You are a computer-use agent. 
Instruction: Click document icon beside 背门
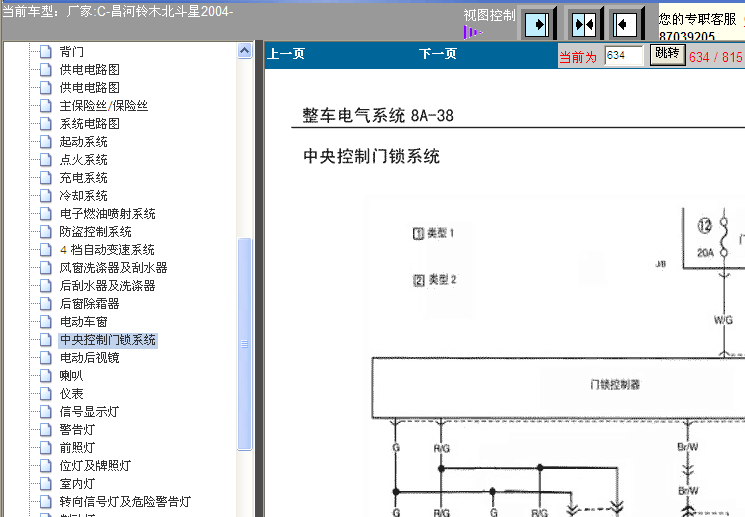[46, 51]
